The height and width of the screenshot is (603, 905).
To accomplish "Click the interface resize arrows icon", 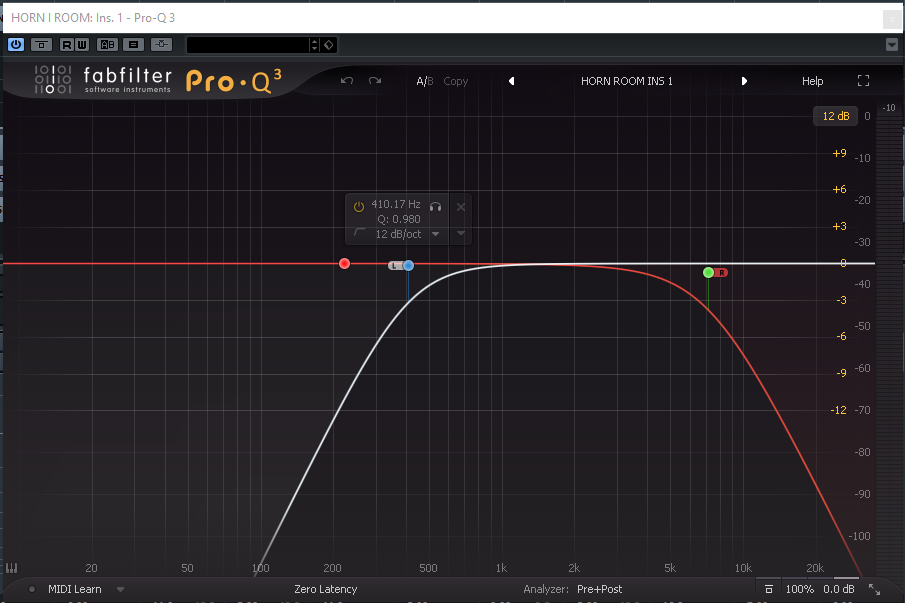I will (x=874, y=589).
